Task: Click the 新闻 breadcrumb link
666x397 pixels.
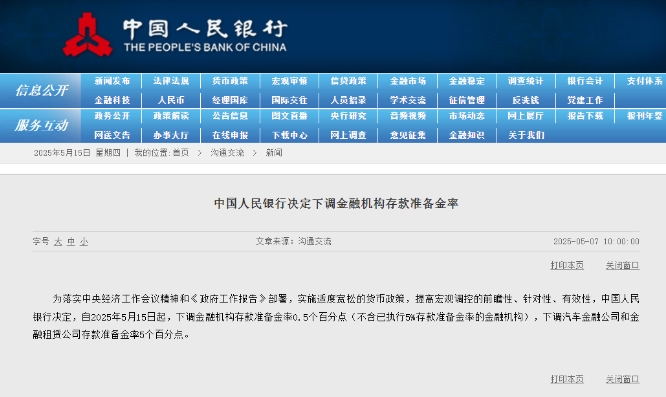Action: tap(274, 153)
